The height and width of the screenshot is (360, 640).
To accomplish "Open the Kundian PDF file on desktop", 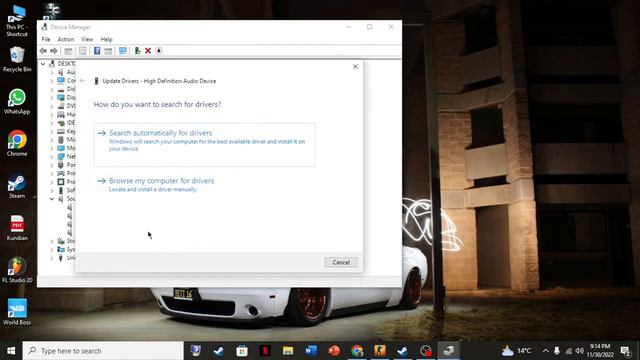I will 17,228.
